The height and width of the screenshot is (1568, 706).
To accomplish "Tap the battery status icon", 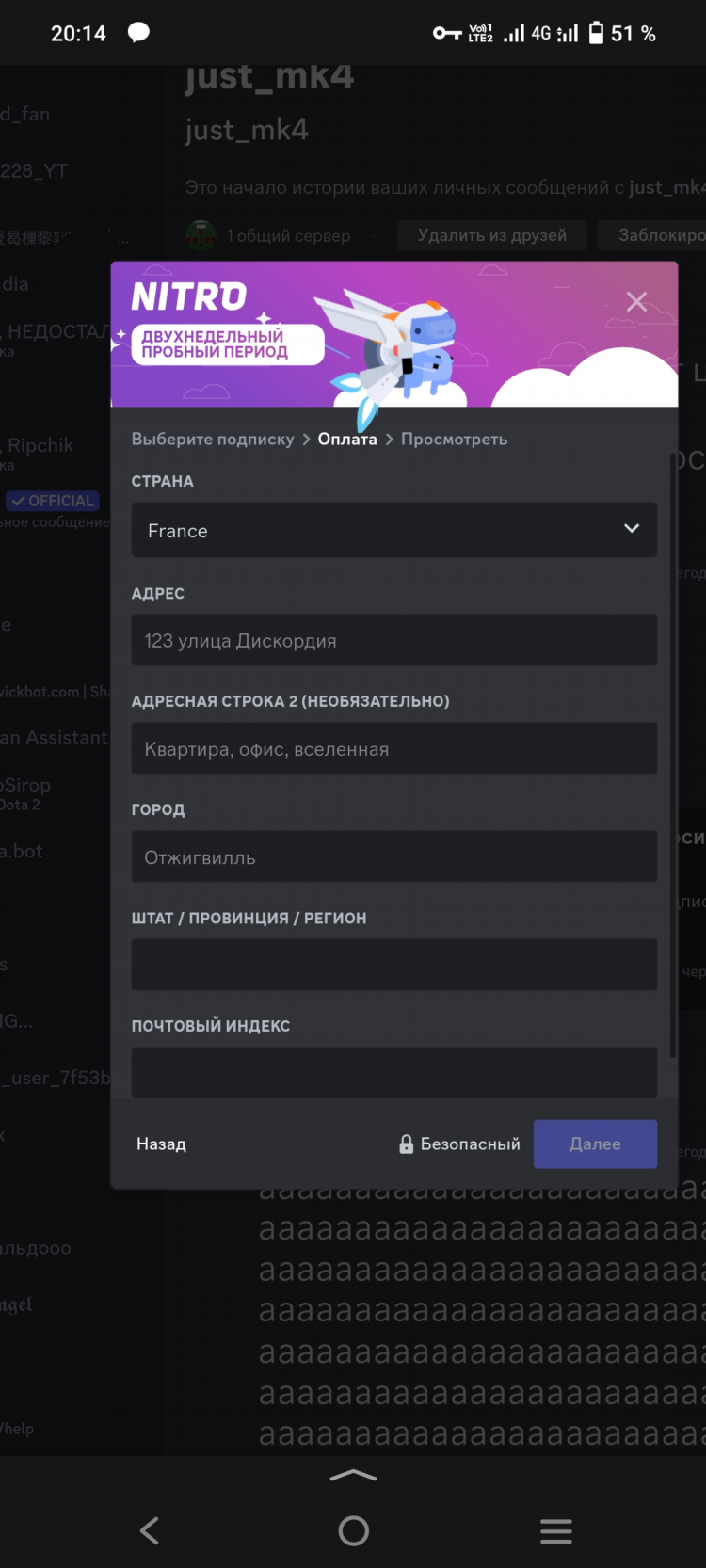I will (x=596, y=33).
